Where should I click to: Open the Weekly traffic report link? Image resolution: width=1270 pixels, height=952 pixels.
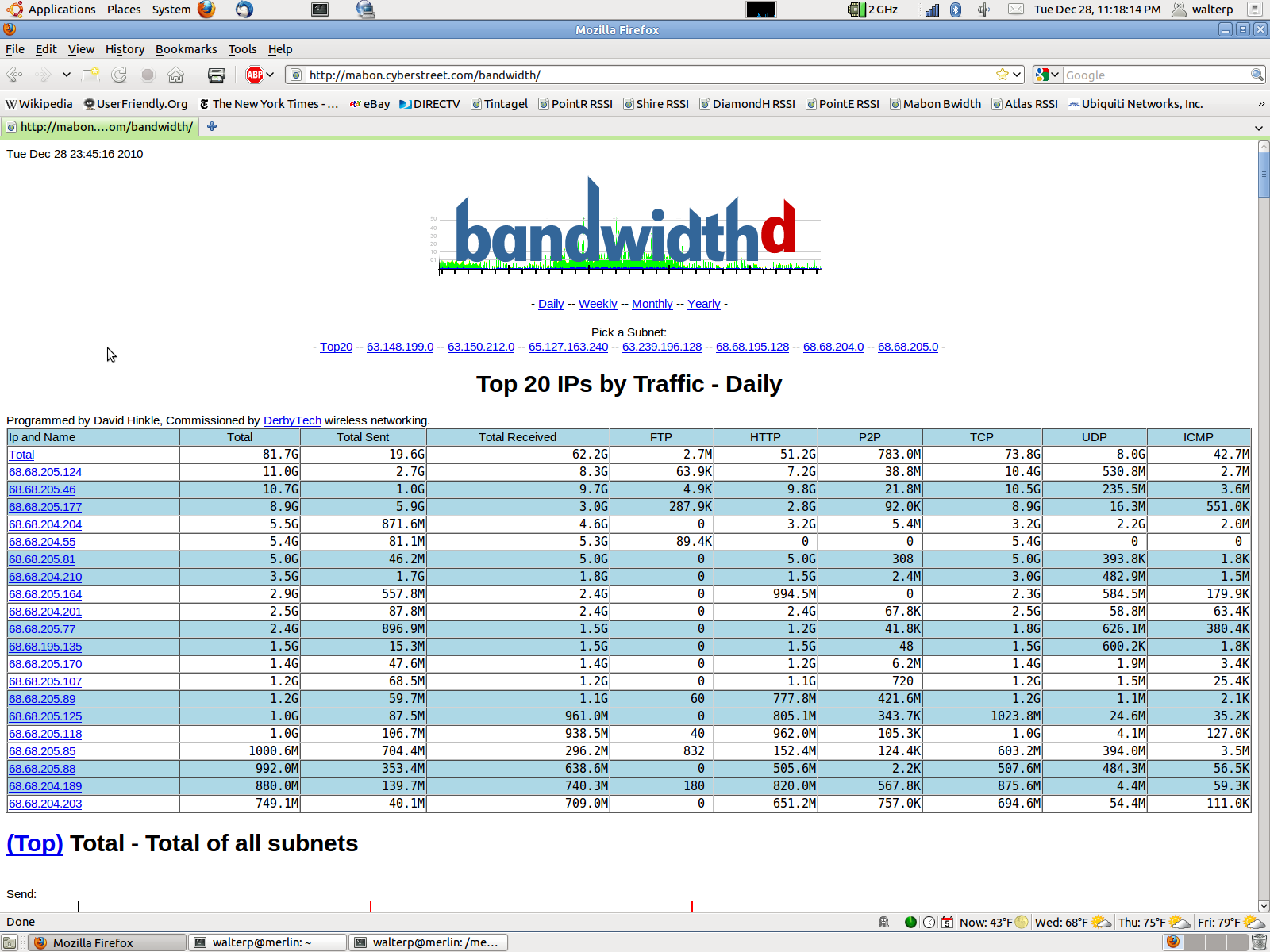point(598,304)
